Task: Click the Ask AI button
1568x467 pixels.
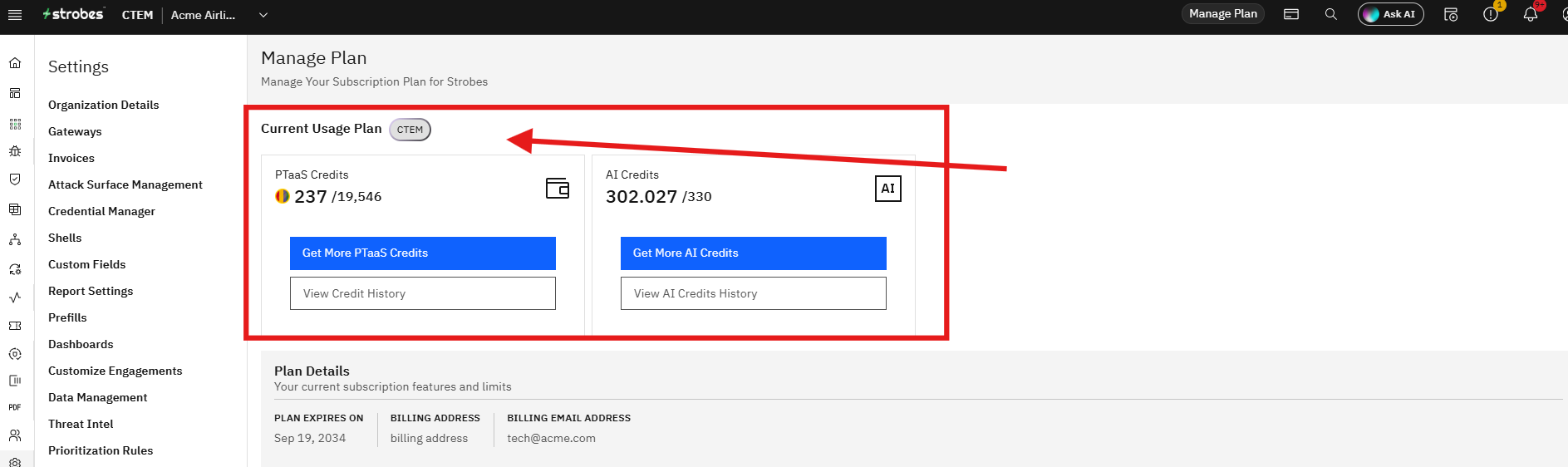Action: click(x=1390, y=14)
